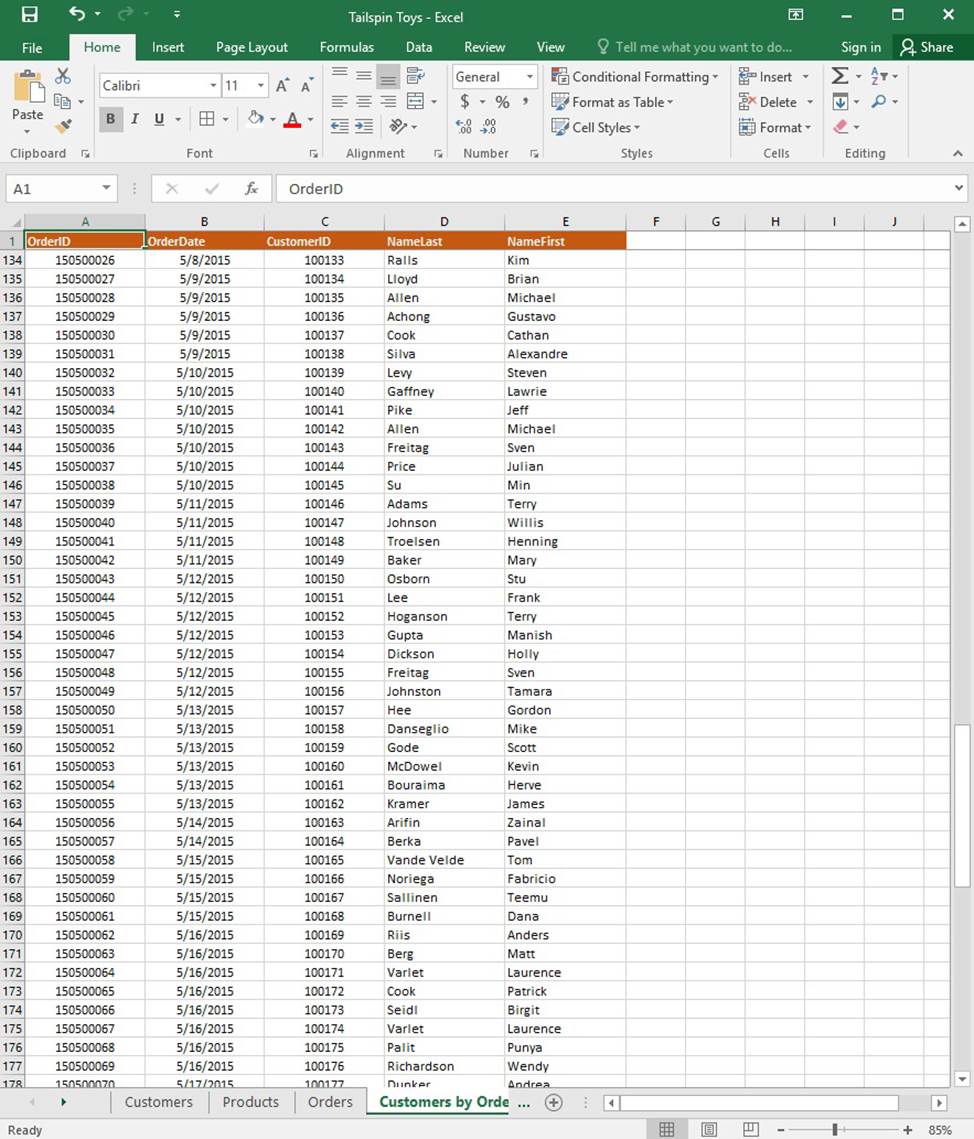The width and height of the screenshot is (974, 1139).
Task: Open the Formulas ribbon tab
Action: click(x=347, y=47)
